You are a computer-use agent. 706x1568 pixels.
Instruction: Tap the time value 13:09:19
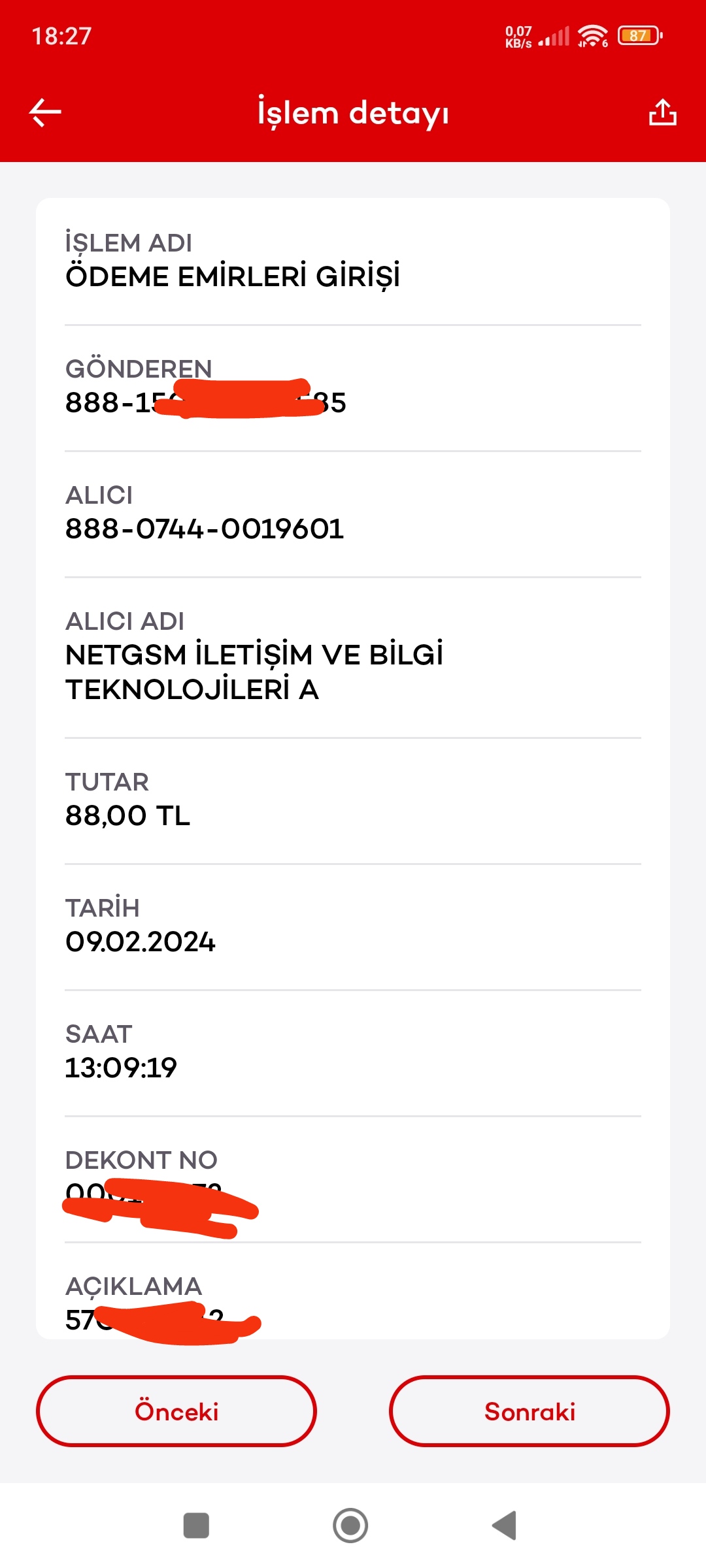pos(121,1068)
